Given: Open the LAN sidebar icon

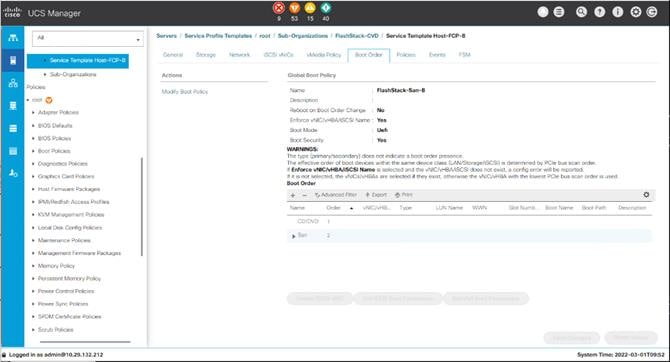Looking at the screenshot, I should 13,83.
